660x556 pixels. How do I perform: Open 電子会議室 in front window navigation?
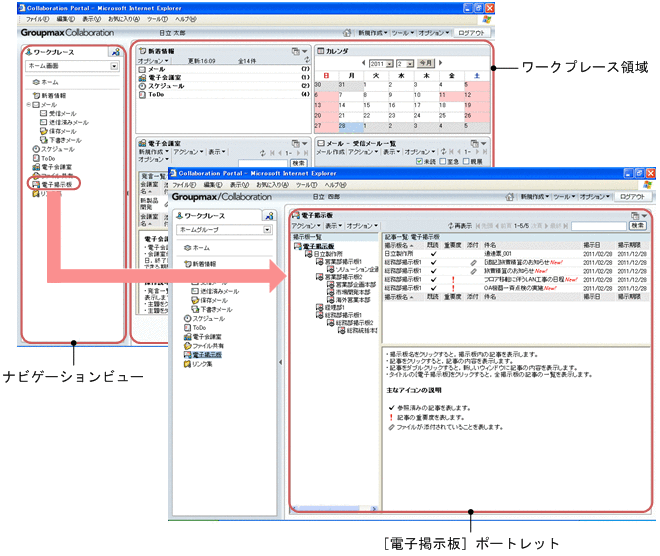203,337
